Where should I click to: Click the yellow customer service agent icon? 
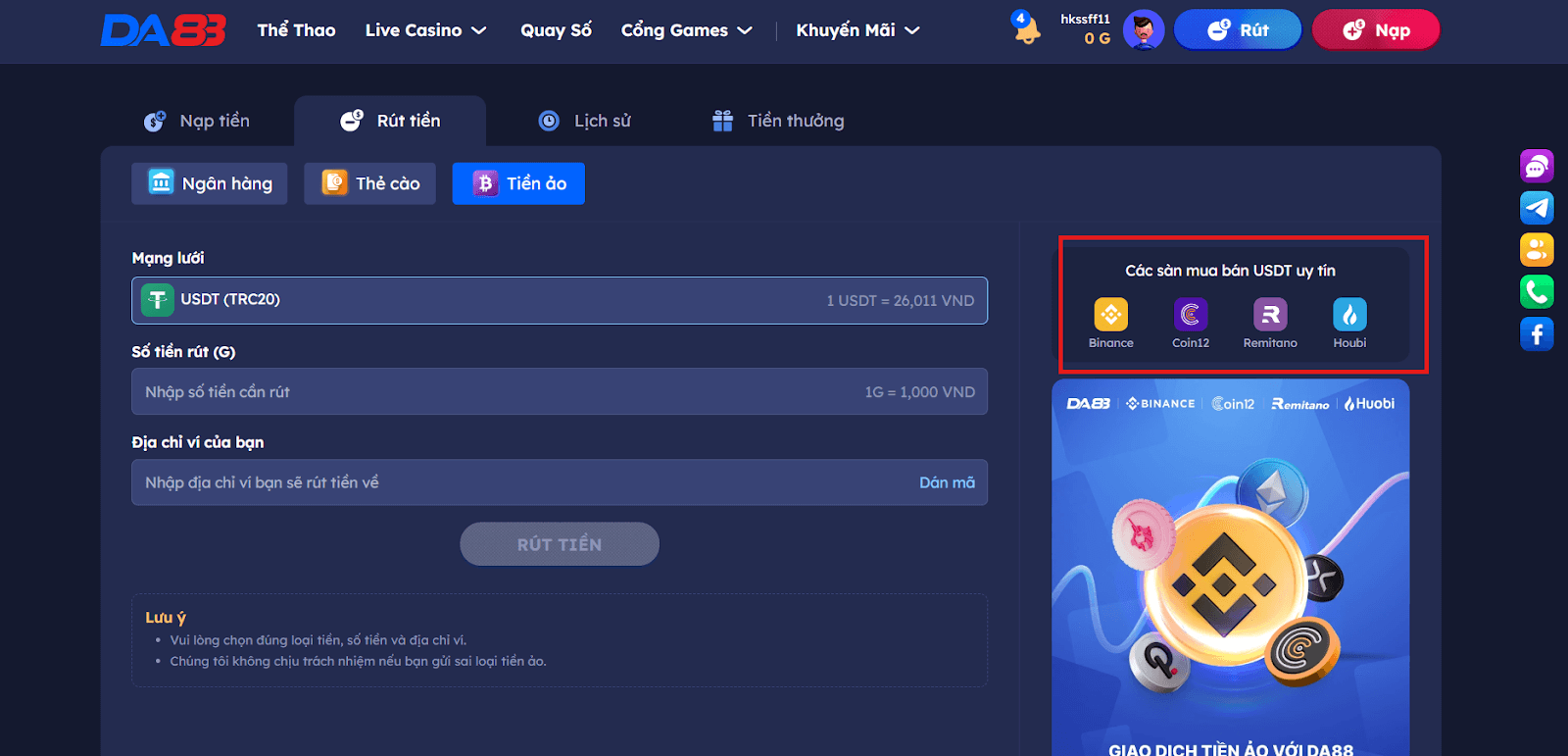pyautogui.click(x=1537, y=250)
